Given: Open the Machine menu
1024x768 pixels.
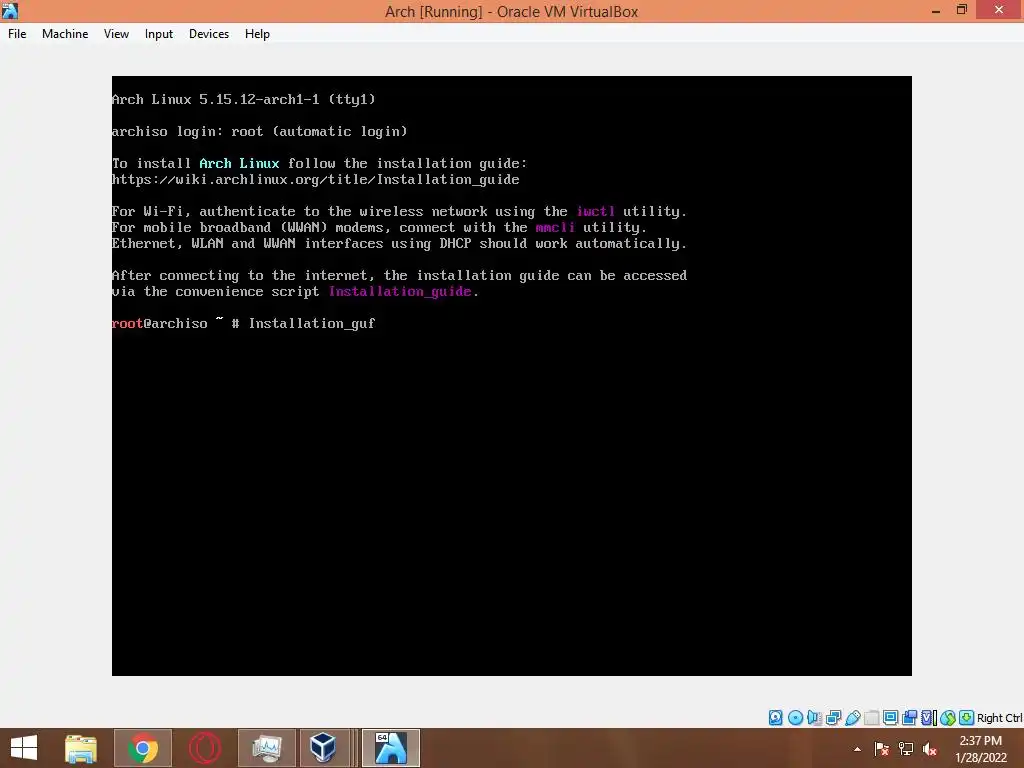Looking at the screenshot, I should coord(65,34).
